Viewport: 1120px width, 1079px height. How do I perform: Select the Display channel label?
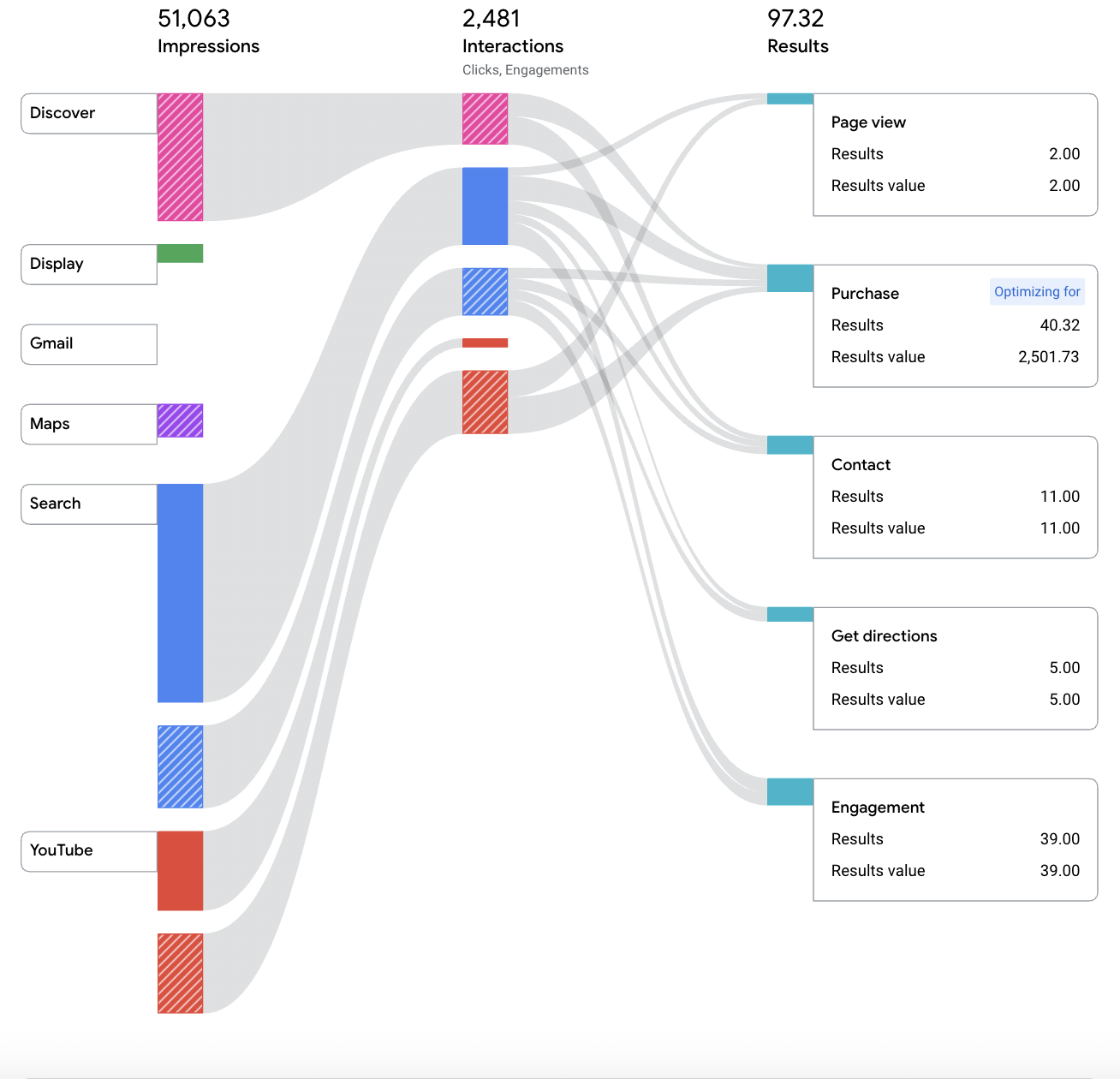[88, 265]
